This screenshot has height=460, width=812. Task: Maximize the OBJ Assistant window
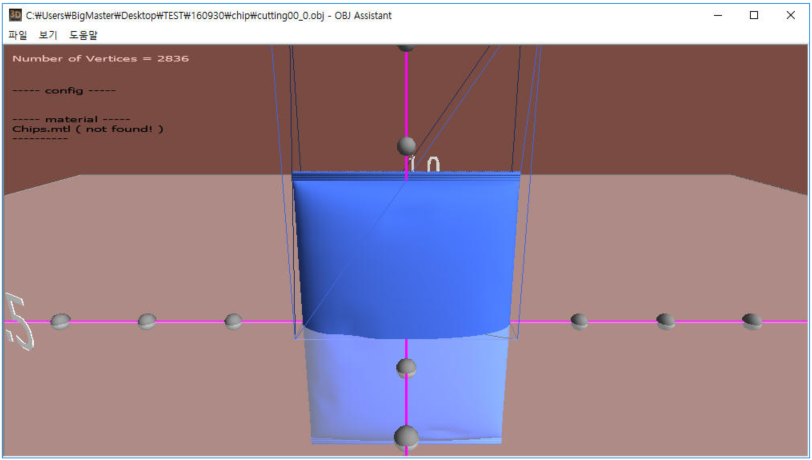(x=754, y=15)
